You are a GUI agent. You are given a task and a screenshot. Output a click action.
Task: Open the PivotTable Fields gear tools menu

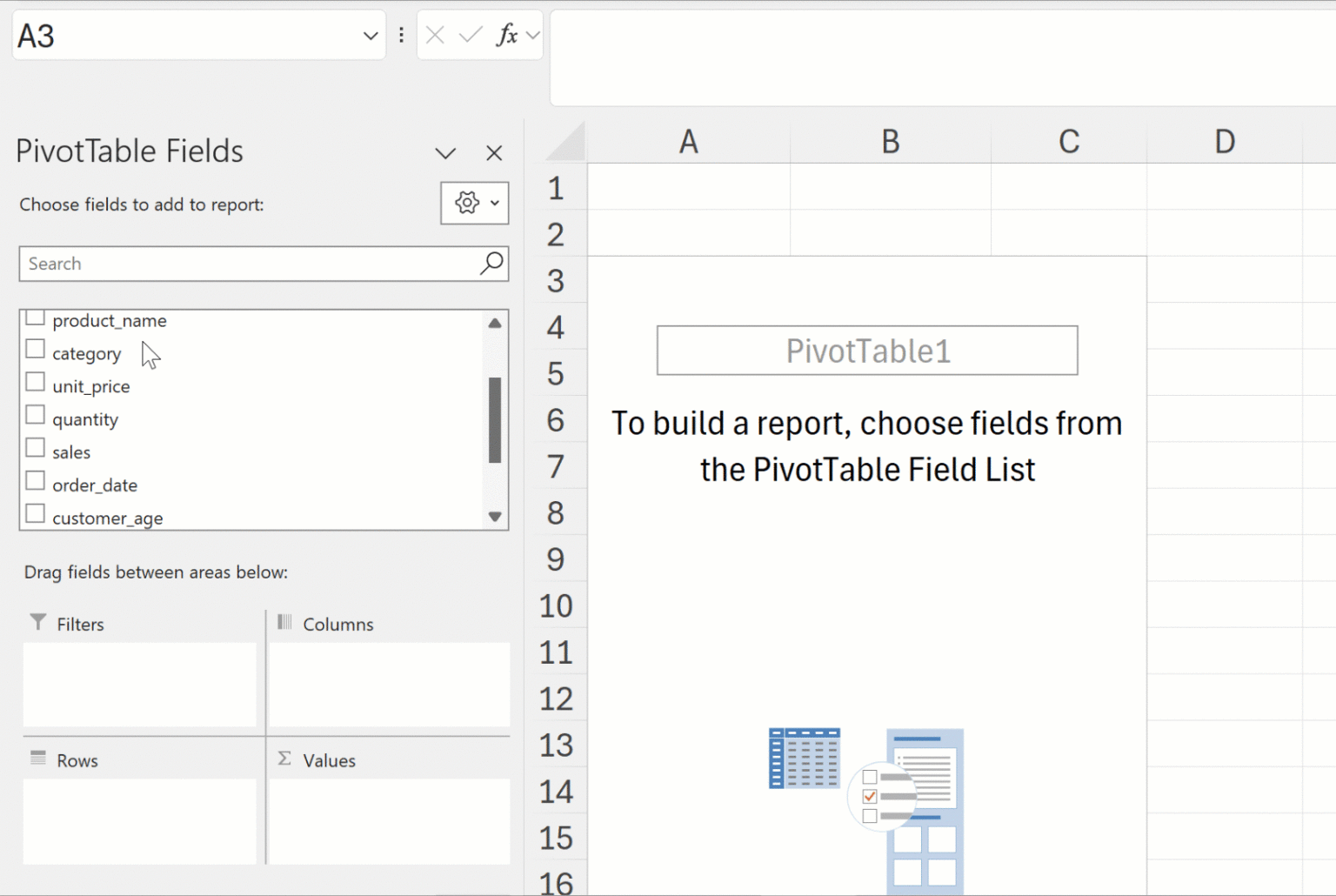[x=475, y=204]
